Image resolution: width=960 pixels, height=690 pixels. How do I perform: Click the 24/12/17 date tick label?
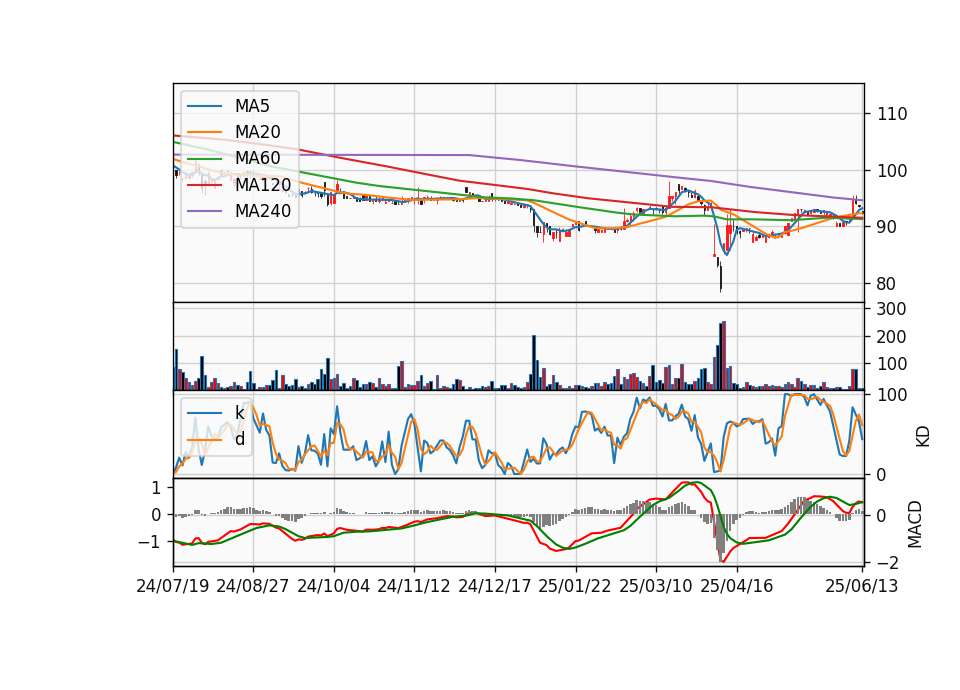click(495, 586)
